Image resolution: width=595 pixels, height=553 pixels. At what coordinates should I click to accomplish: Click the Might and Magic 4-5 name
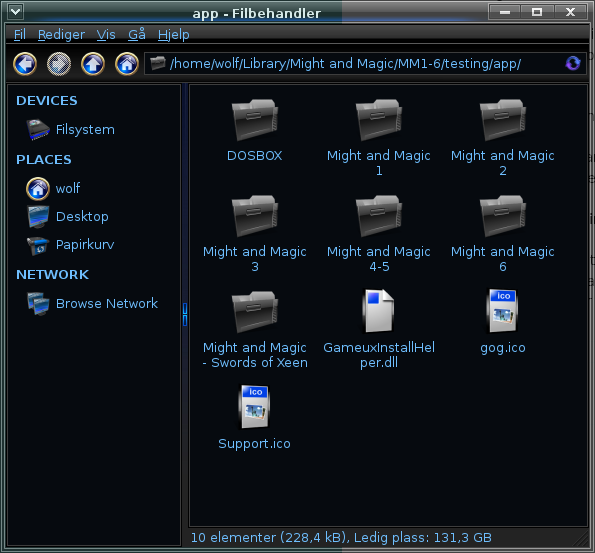click(379, 259)
